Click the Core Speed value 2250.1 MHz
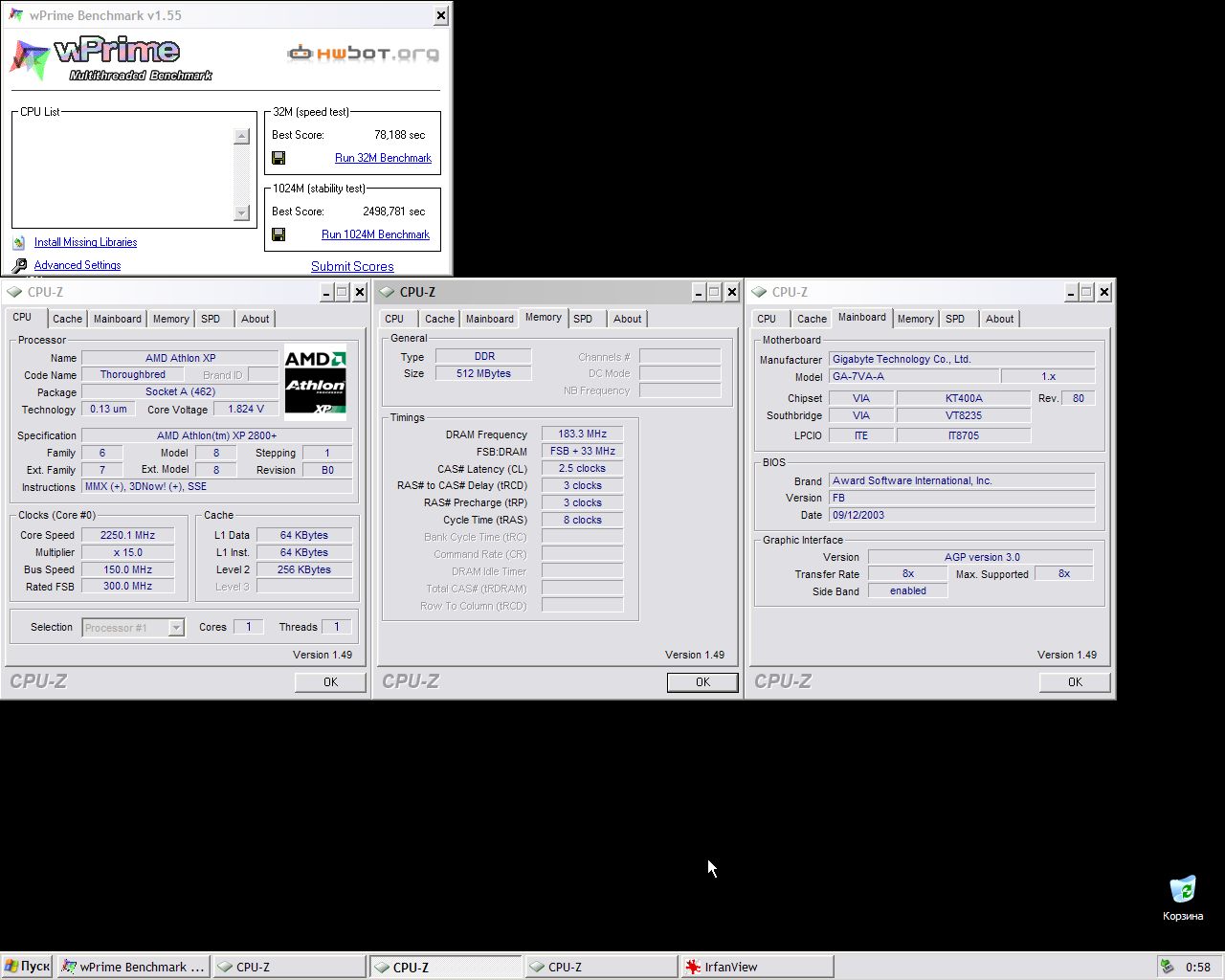Screen dimensions: 1225x980 (128, 535)
